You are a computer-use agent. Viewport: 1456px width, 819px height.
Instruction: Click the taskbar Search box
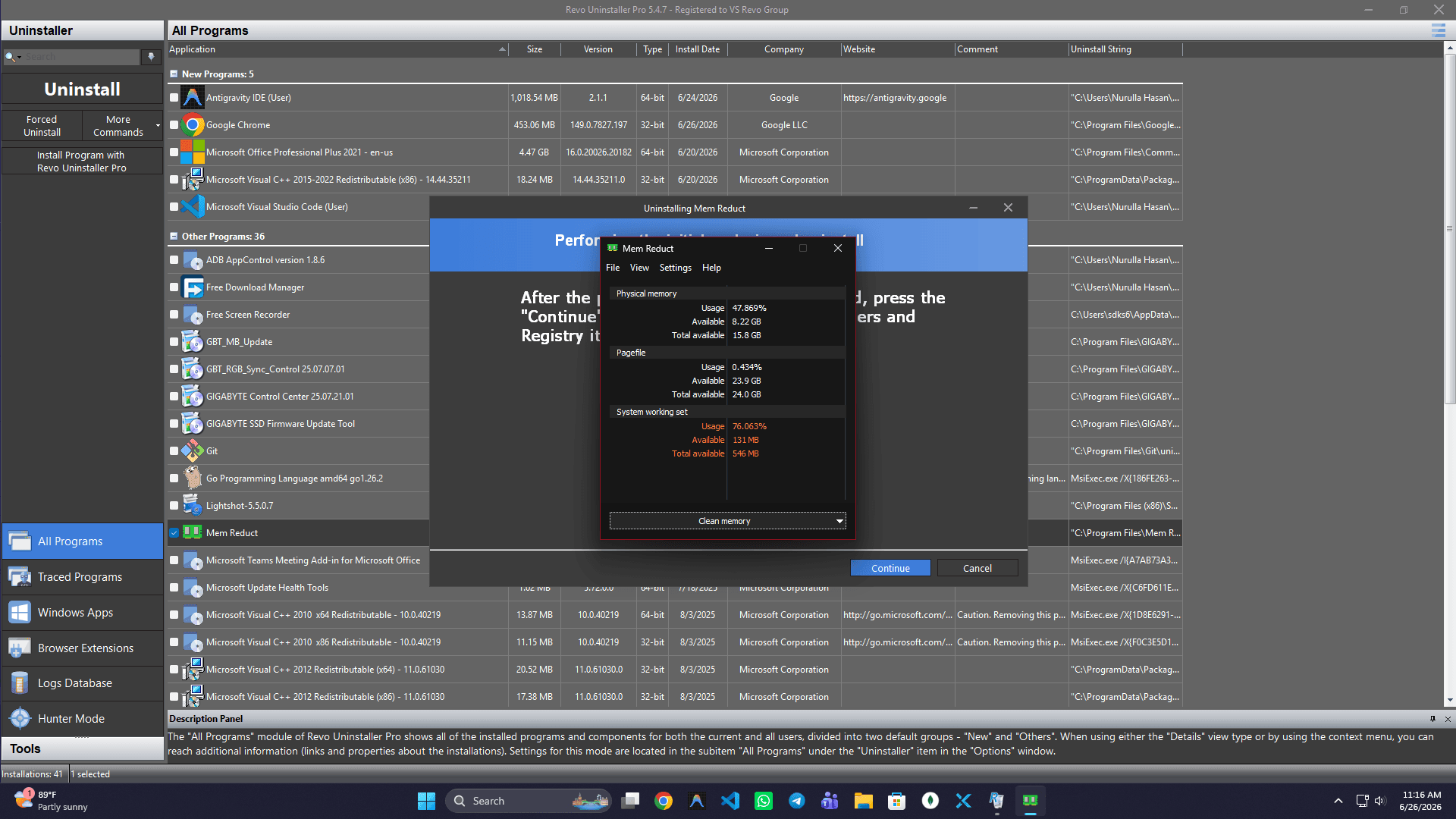529,801
